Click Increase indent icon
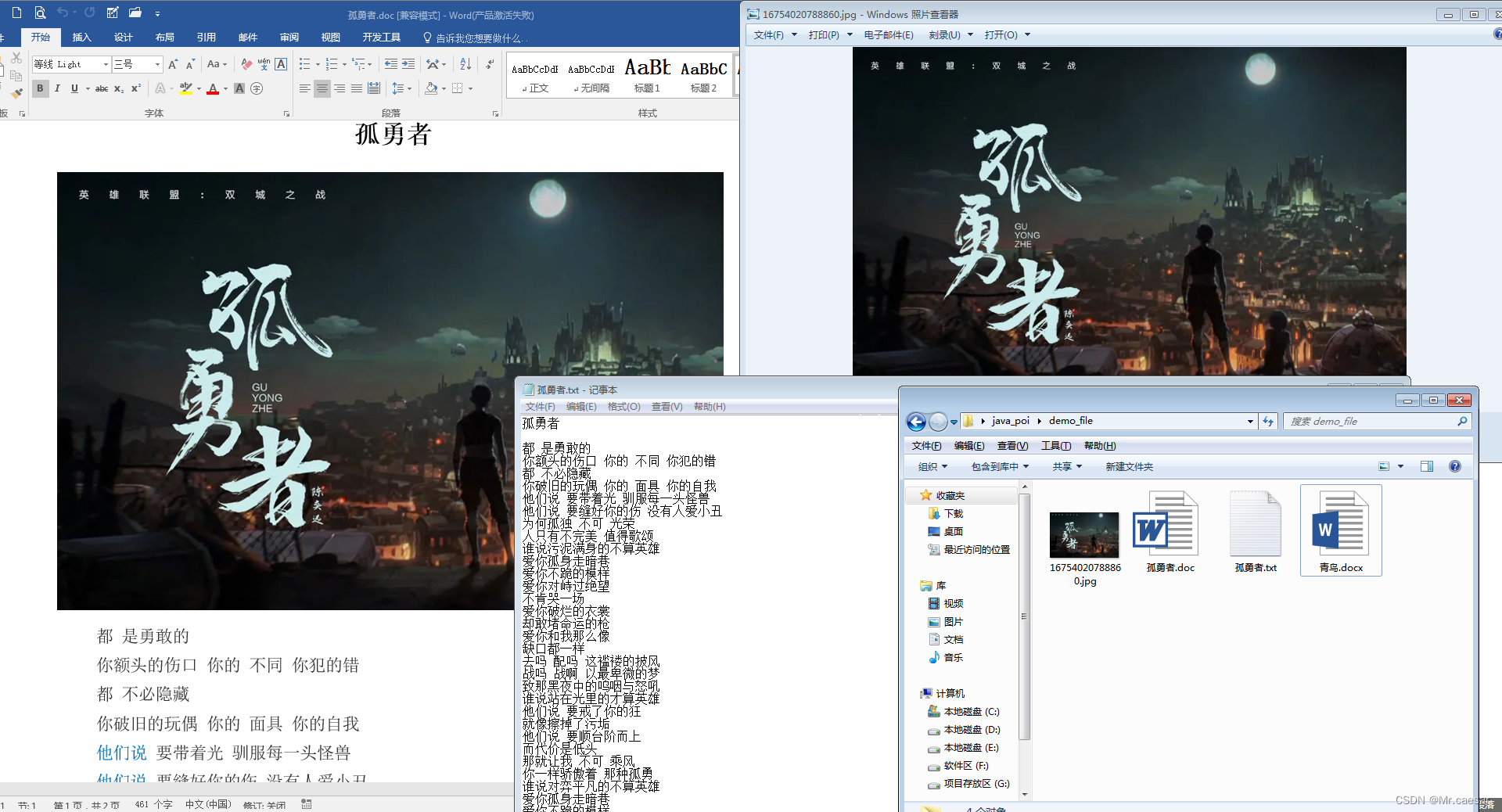Image resolution: width=1502 pixels, height=812 pixels. coord(408,64)
